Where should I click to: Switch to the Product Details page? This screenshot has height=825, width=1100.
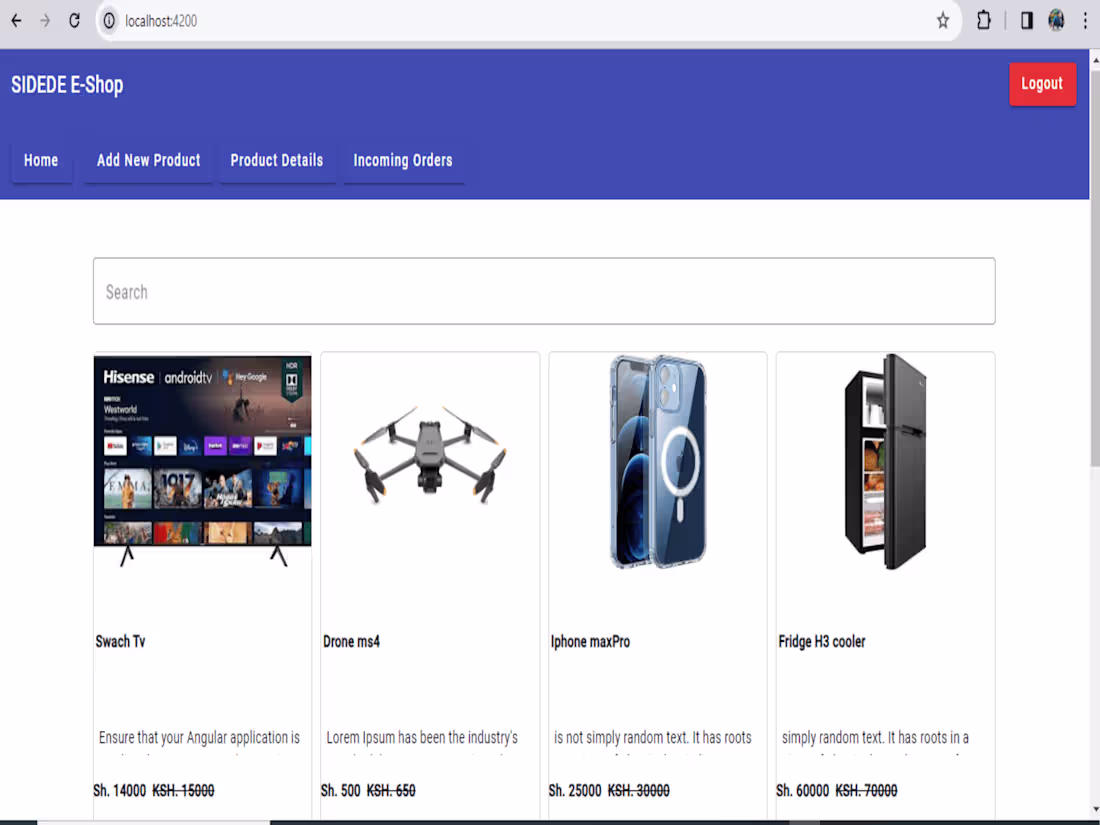point(277,160)
